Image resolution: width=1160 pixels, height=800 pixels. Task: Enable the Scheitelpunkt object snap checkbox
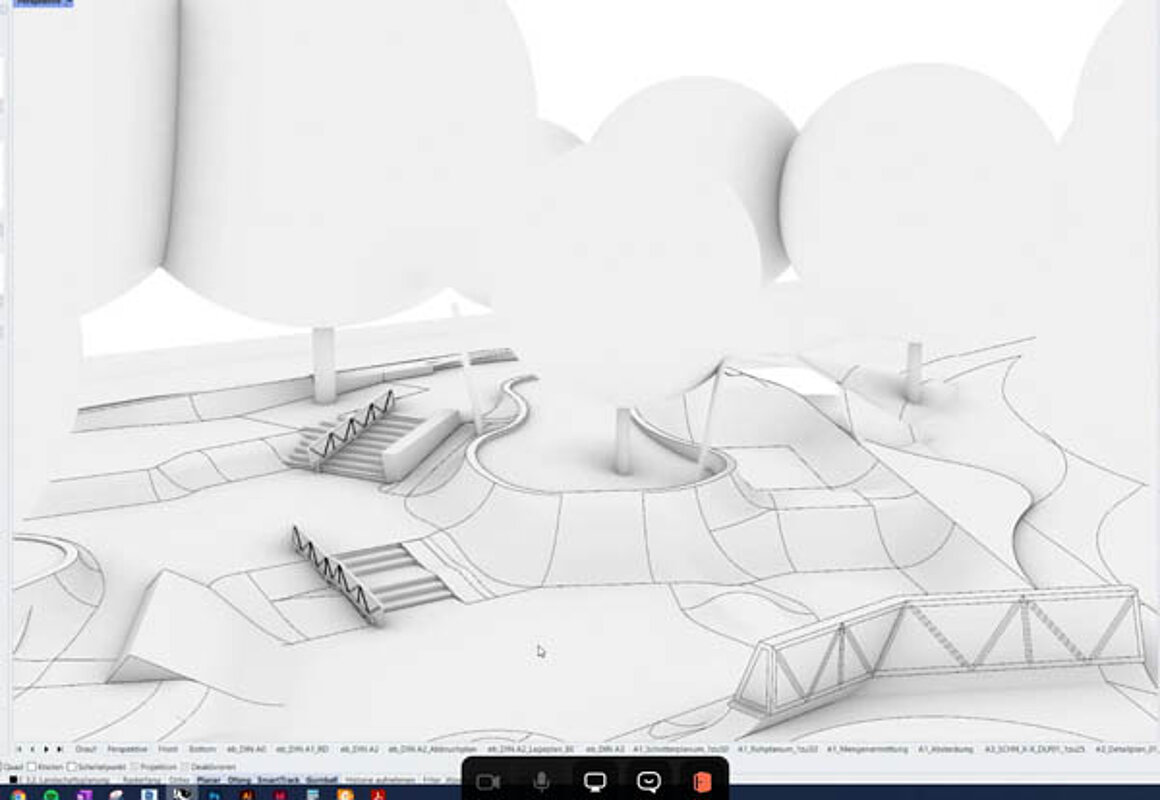click(x=72, y=767)
